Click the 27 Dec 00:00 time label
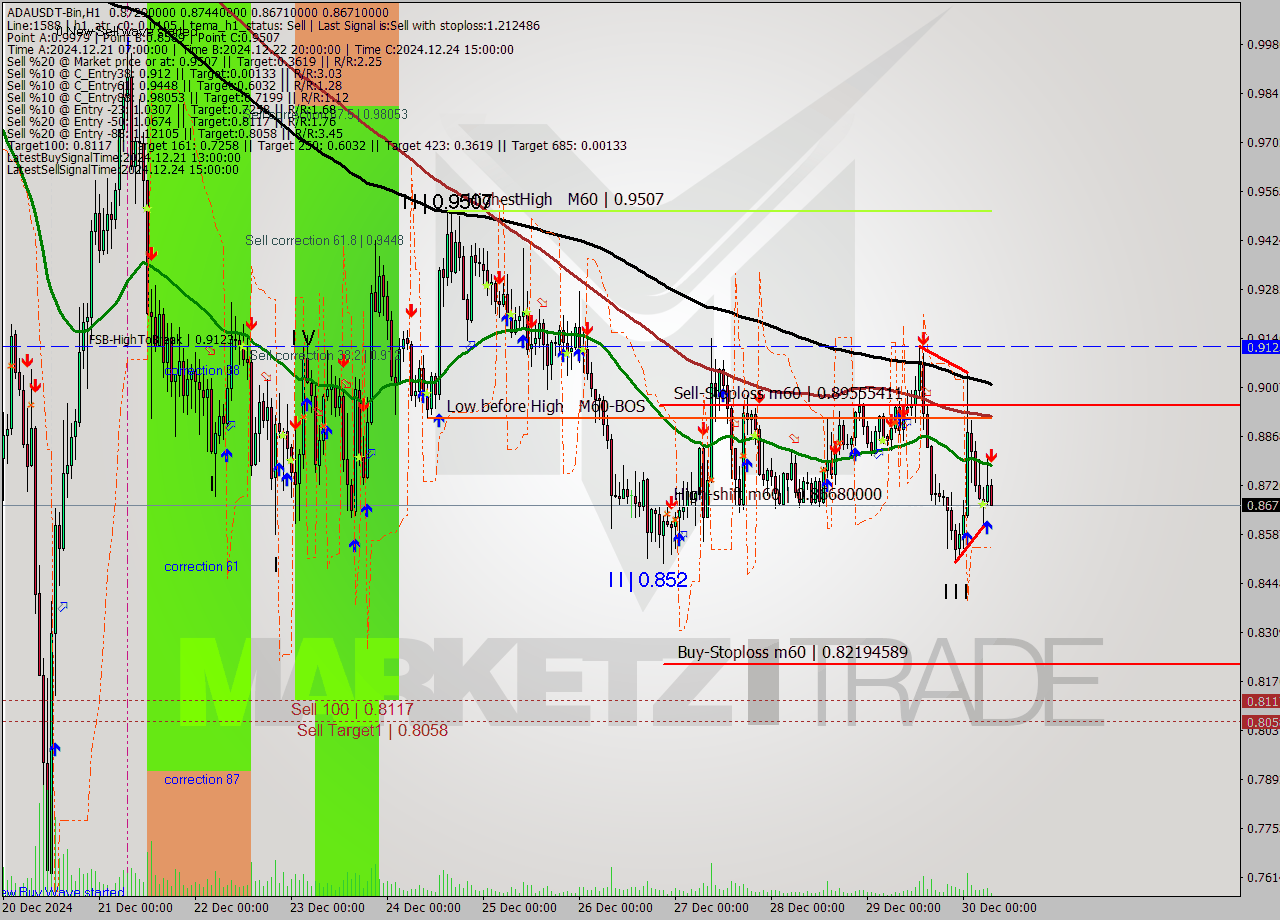Image resolution: width=1280 pixels, height=920 pixels. click(710, 908)
